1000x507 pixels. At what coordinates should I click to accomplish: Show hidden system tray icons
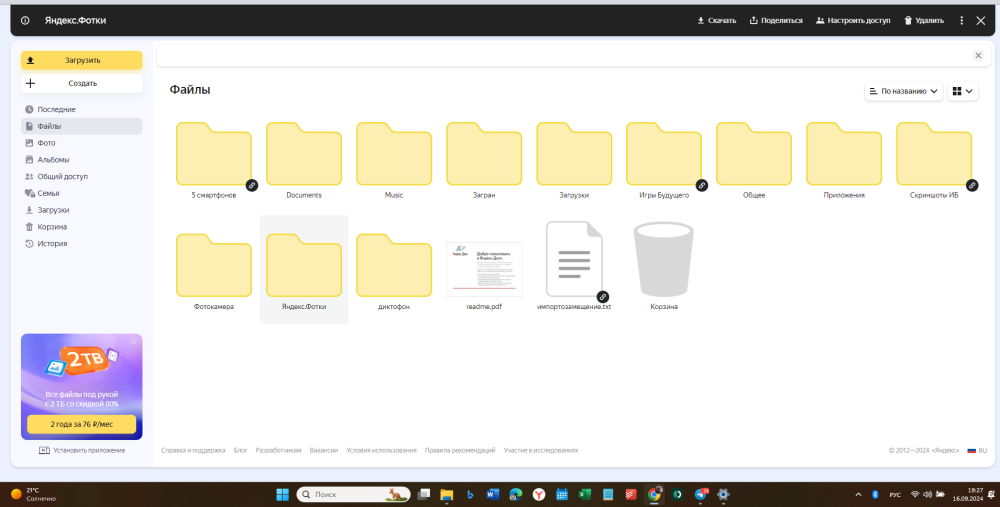pos(858,494)
